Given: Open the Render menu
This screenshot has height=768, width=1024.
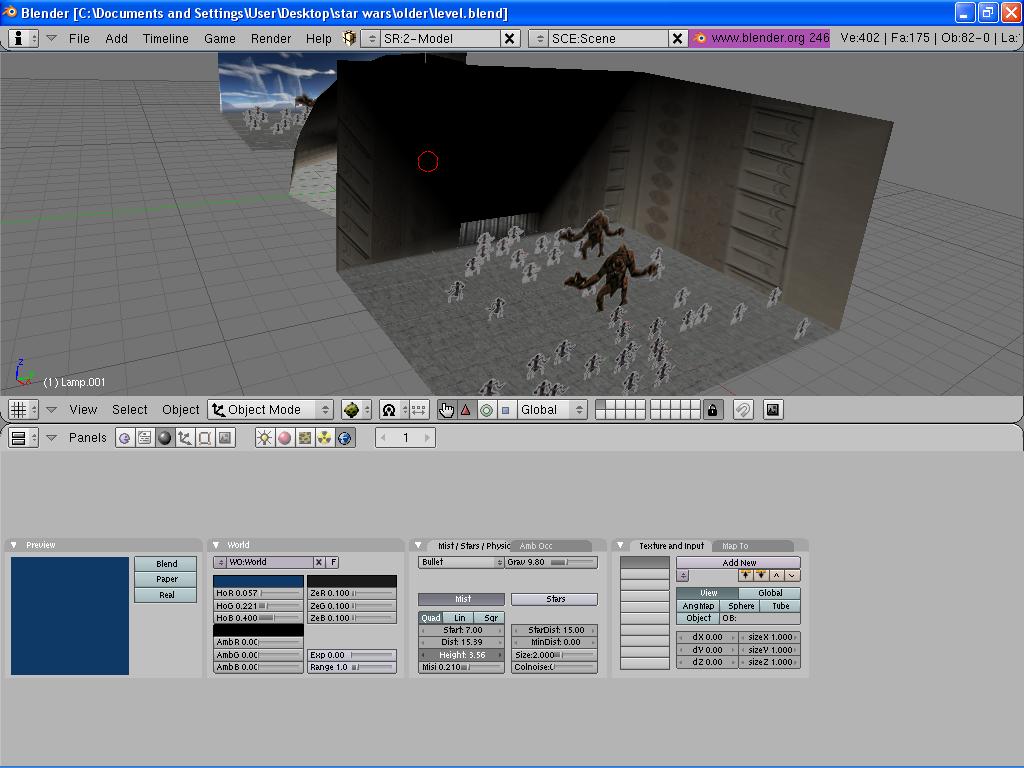Looking at the screenshot, I should [270, 39].
